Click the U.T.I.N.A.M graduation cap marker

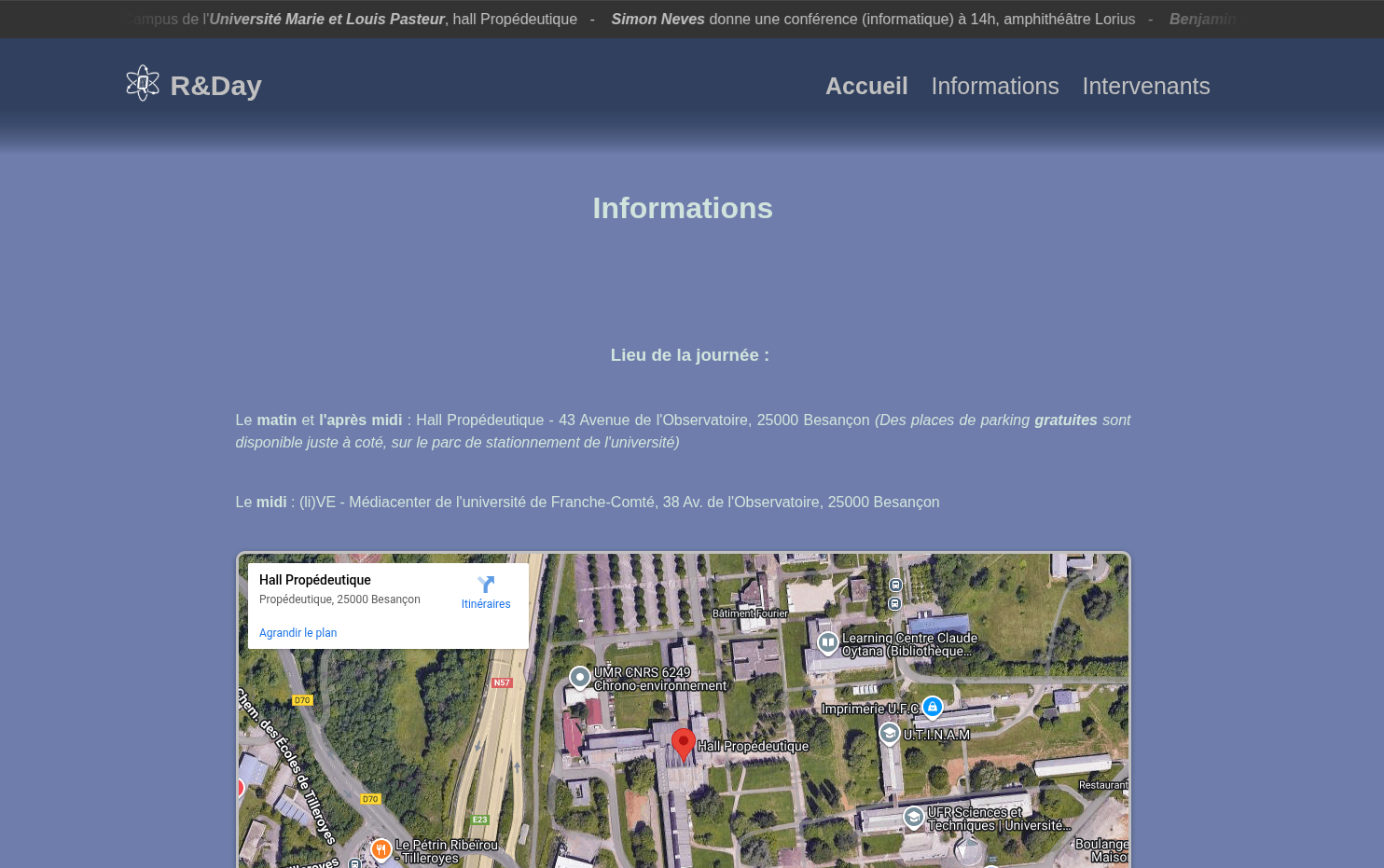(x=890, y=735)
